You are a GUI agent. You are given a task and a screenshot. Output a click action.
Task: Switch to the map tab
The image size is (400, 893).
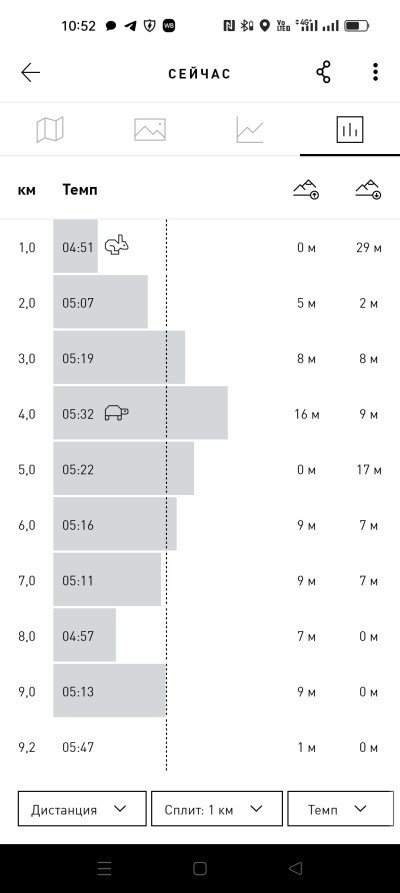click(x=50, y=129)
